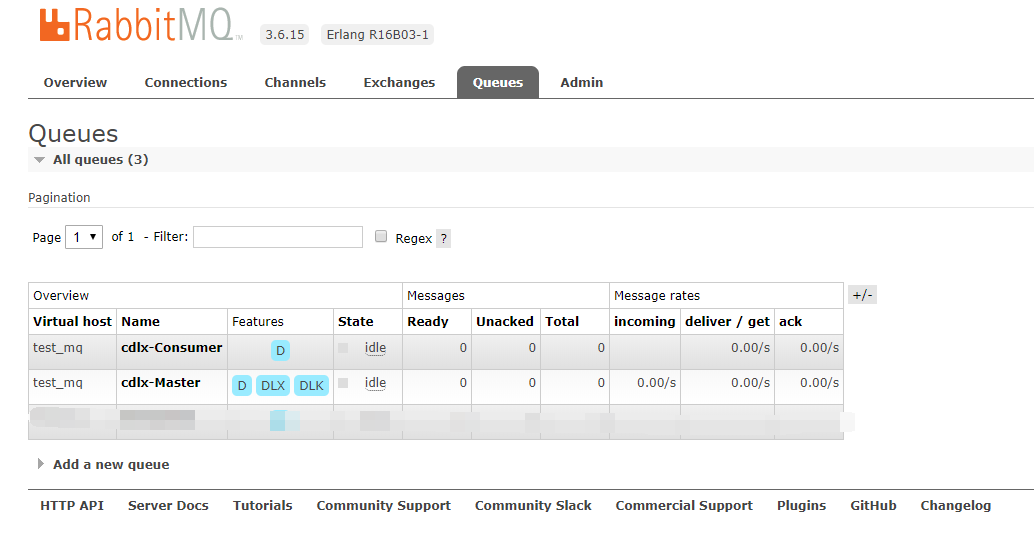1034x539 pixels.
Task: Open the Server Docs link
Action: (x=168, y=505)
